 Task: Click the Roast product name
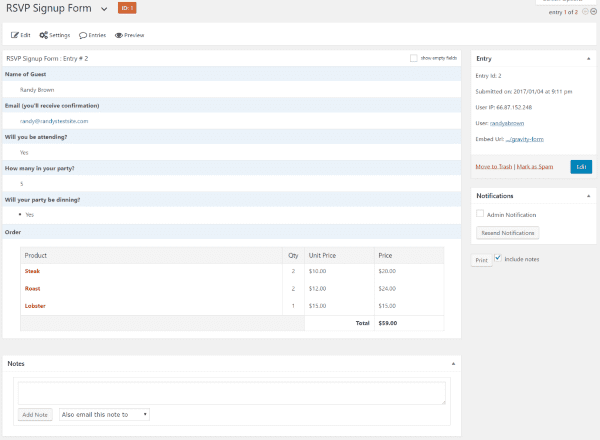coord(32,288)
